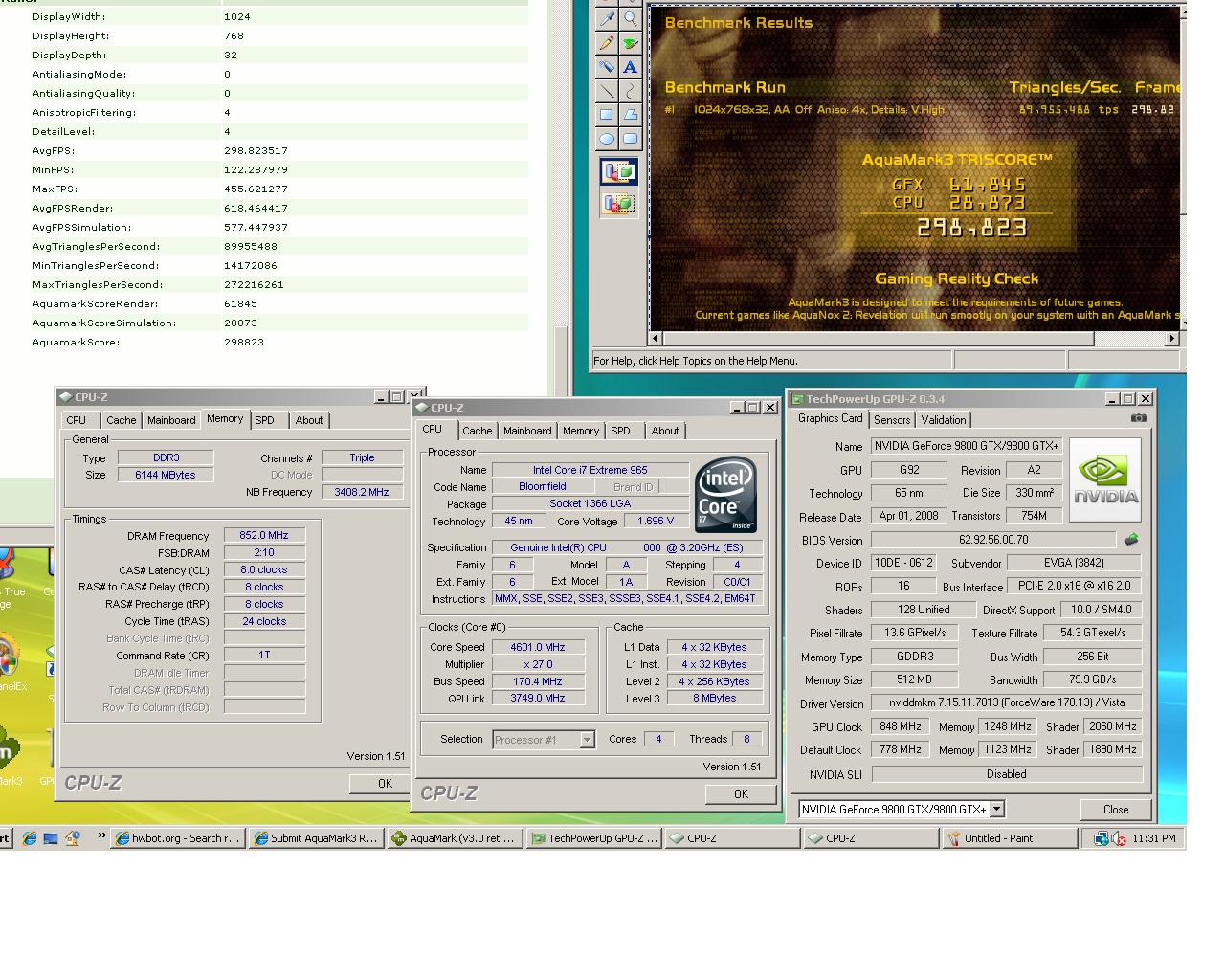
Task: Select the Magnifier tool in Paint
Action: click(630, 18)
